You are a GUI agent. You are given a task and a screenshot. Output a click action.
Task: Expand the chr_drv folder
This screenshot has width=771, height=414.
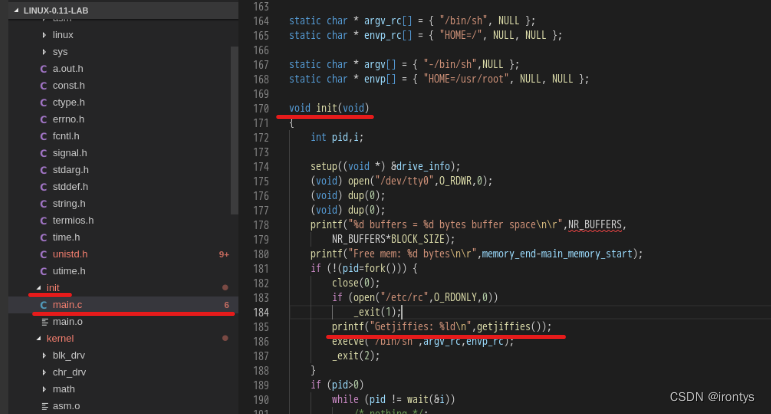(x=44, y=372)
